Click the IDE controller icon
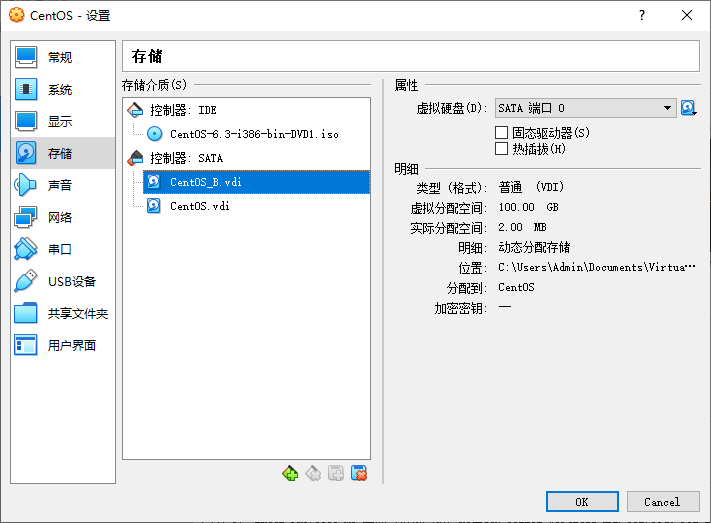The width and height of the screenshot is (711, 523). pyautogui.click(x=135, y=110)
